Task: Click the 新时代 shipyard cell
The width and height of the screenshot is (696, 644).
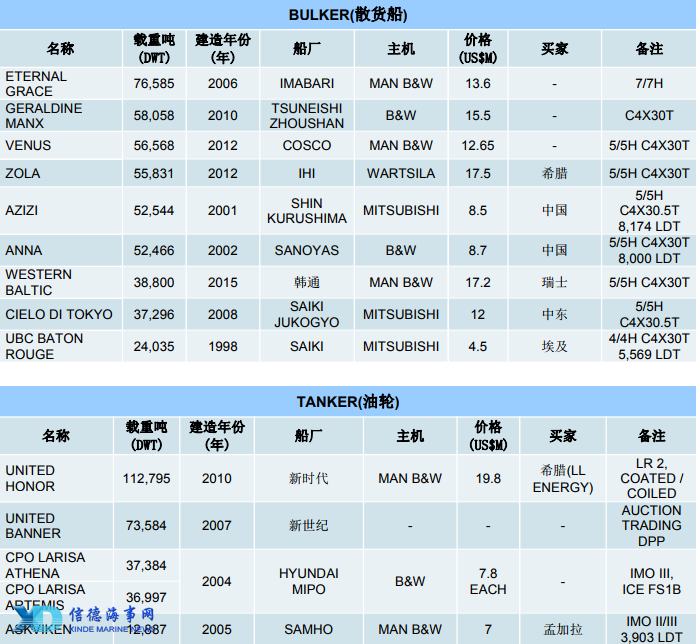Action: click(x=308, y=478)
